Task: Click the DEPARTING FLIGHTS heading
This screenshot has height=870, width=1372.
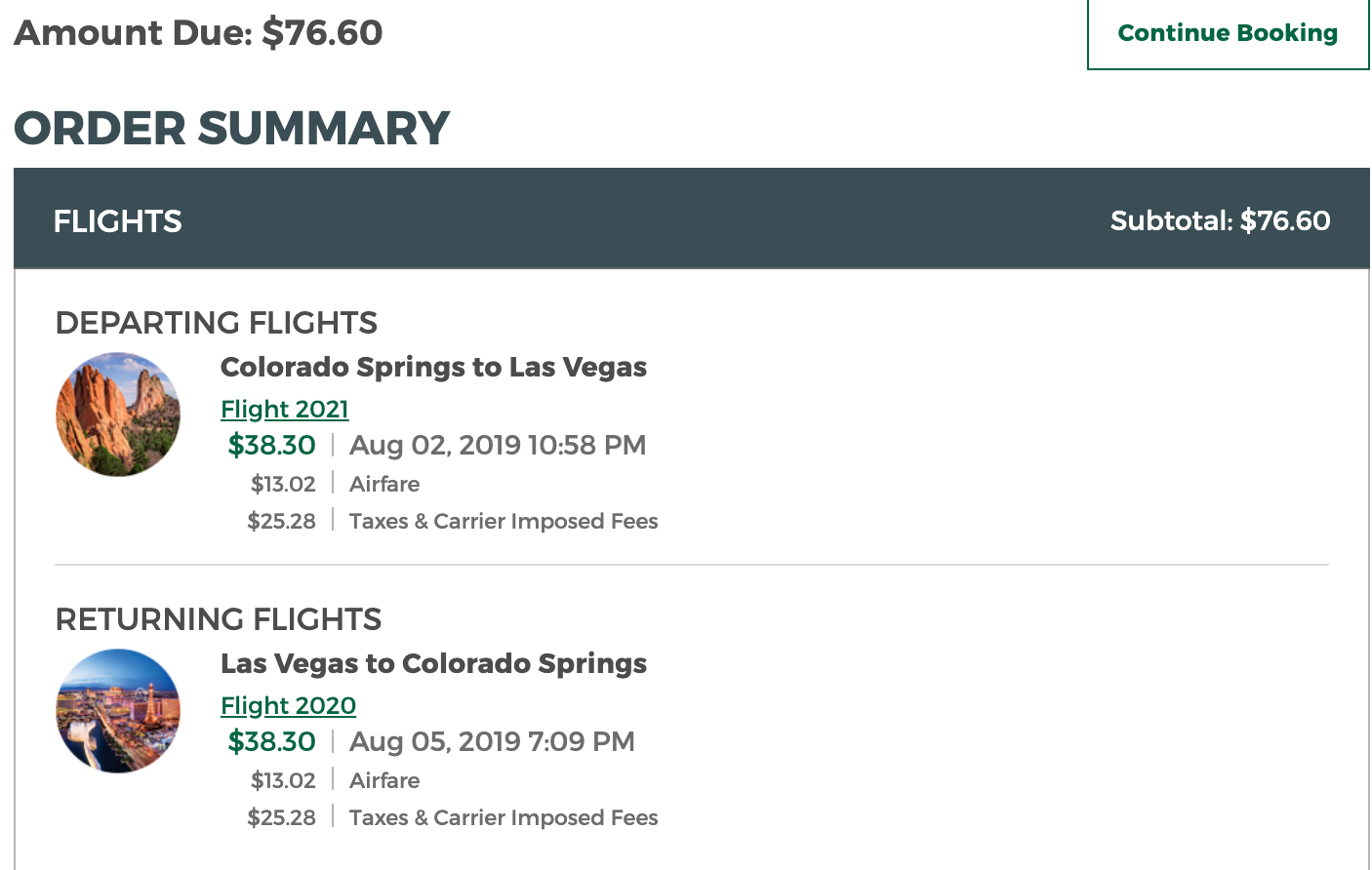Action: [x=216, y=323]
